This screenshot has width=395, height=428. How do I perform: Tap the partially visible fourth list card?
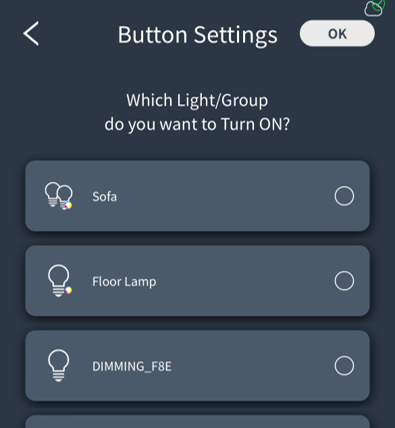pos(197,422)
